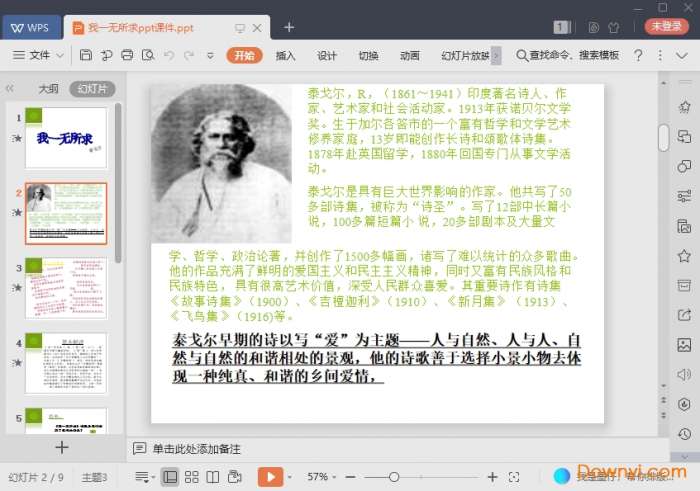The image size is (700, 491).
Task: Open the share/export icon in sidebar
Action: pos(684,315)
